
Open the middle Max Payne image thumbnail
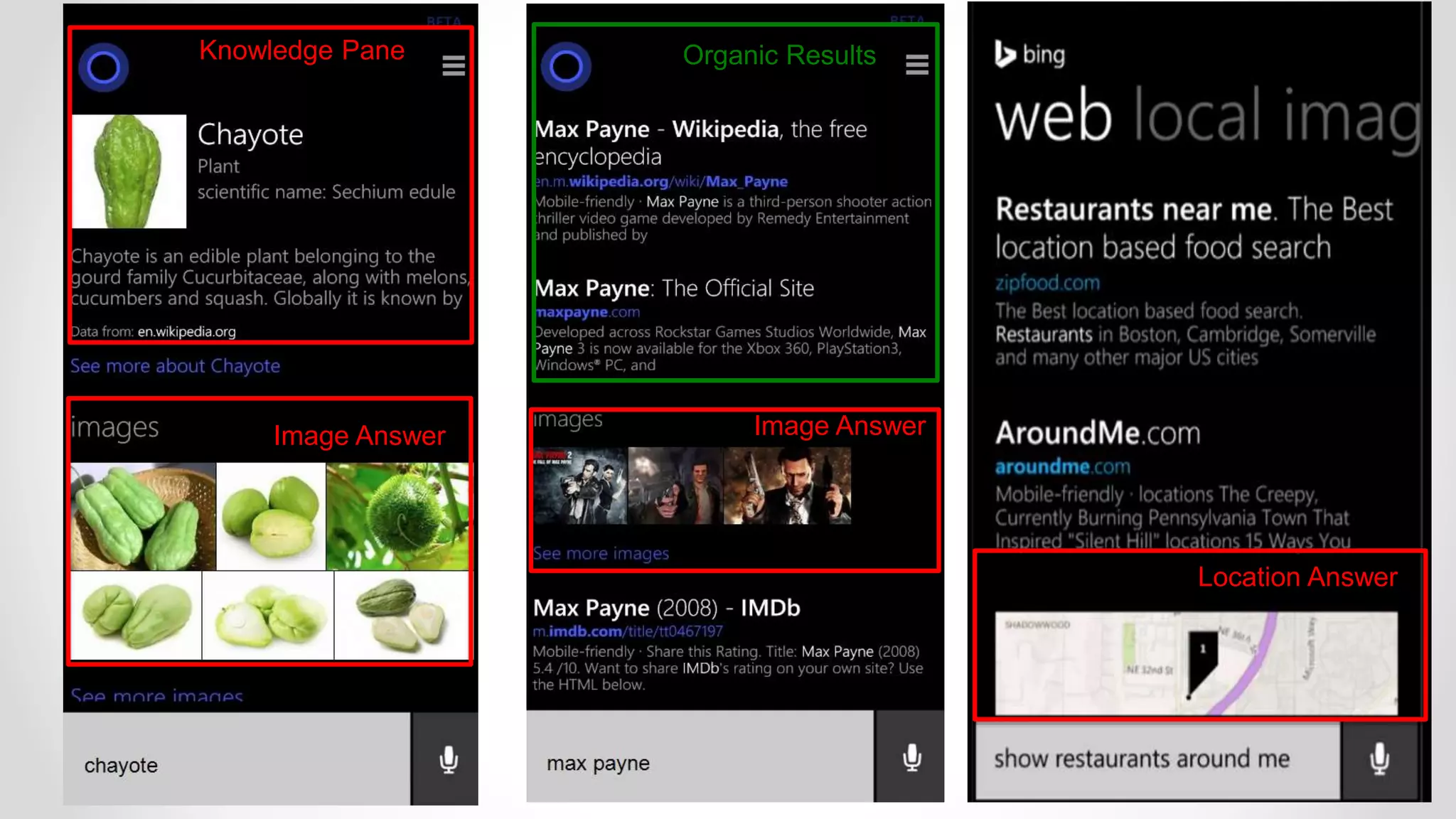click(x=675, y=486)
